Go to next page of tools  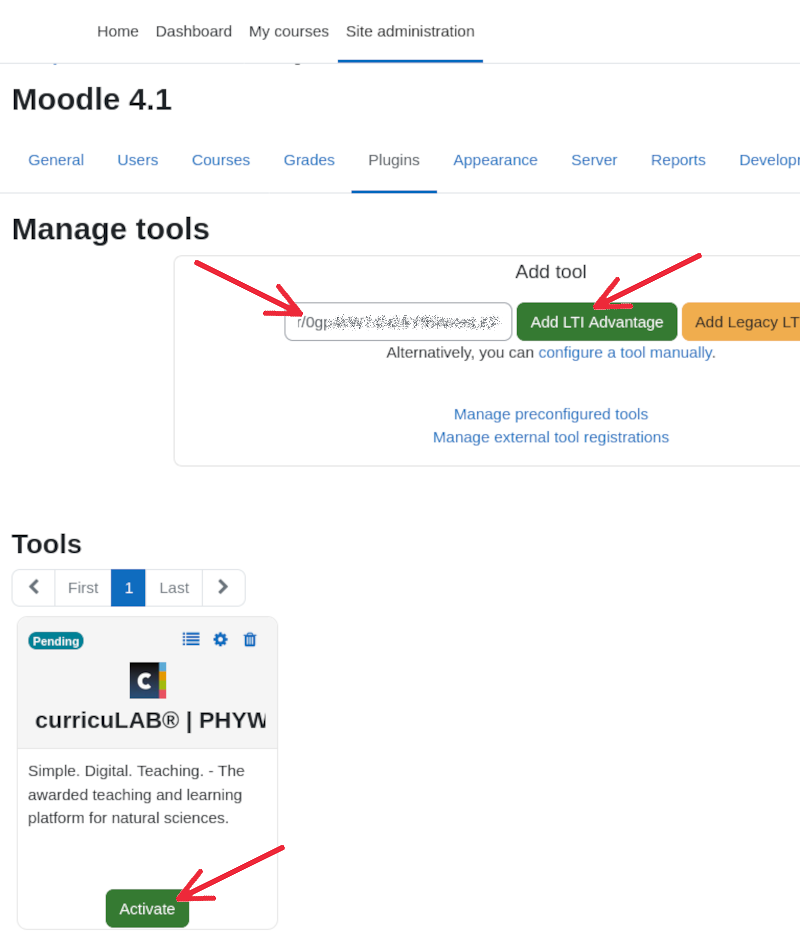(223, 587)
